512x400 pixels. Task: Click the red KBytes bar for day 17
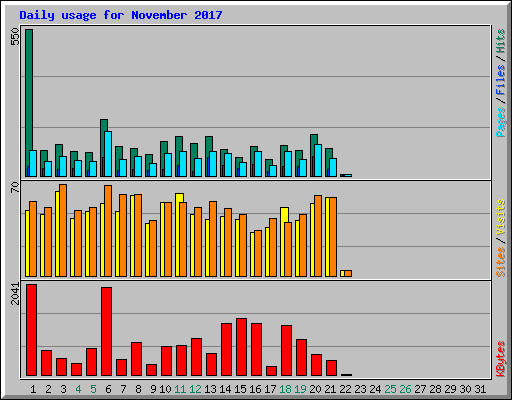(x=271, y=371)
